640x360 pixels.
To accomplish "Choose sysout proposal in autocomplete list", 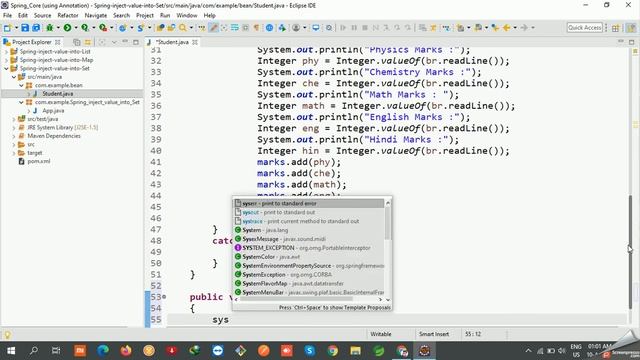I will [309, 212].
